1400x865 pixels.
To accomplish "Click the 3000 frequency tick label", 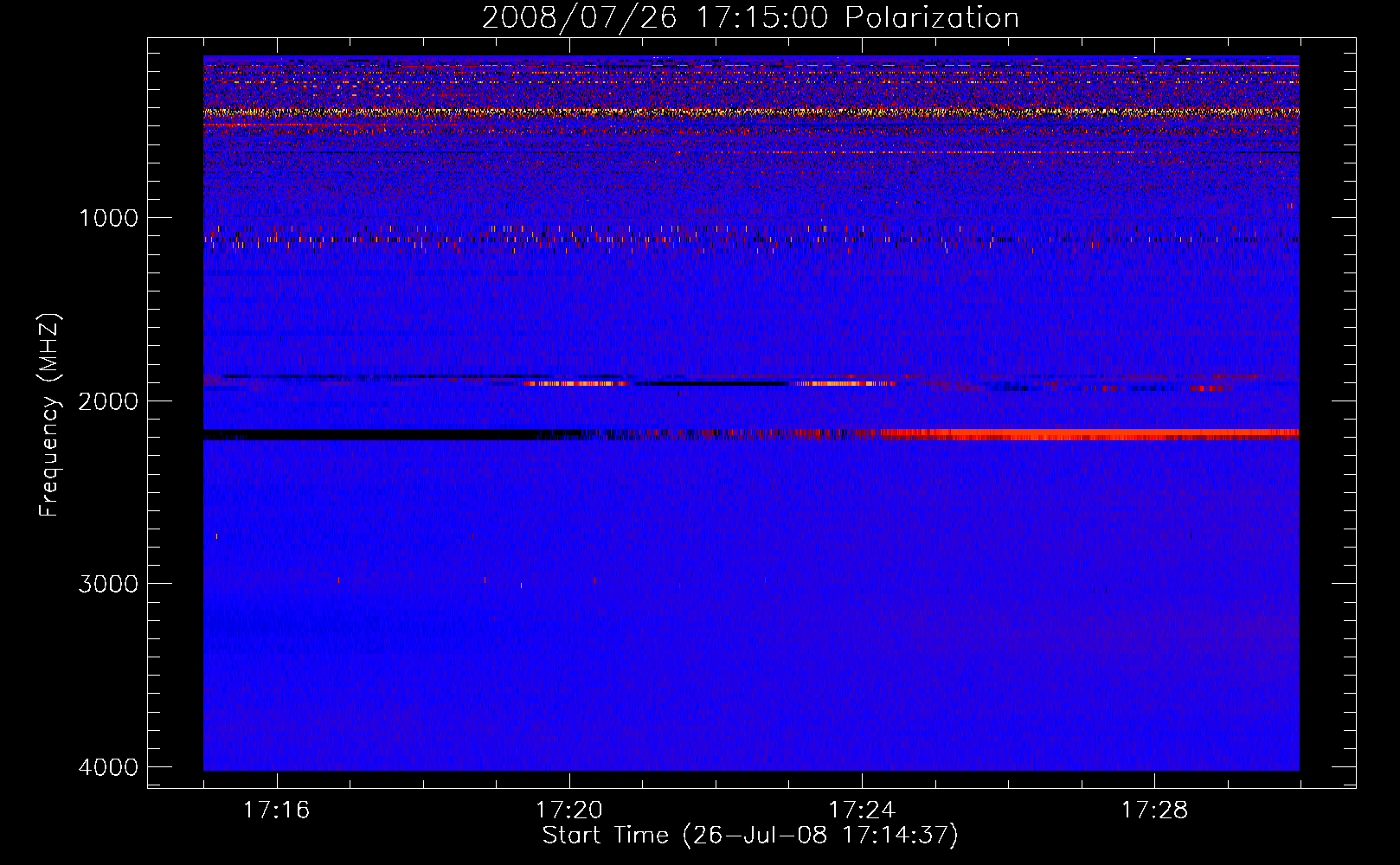I will point(108,584).
